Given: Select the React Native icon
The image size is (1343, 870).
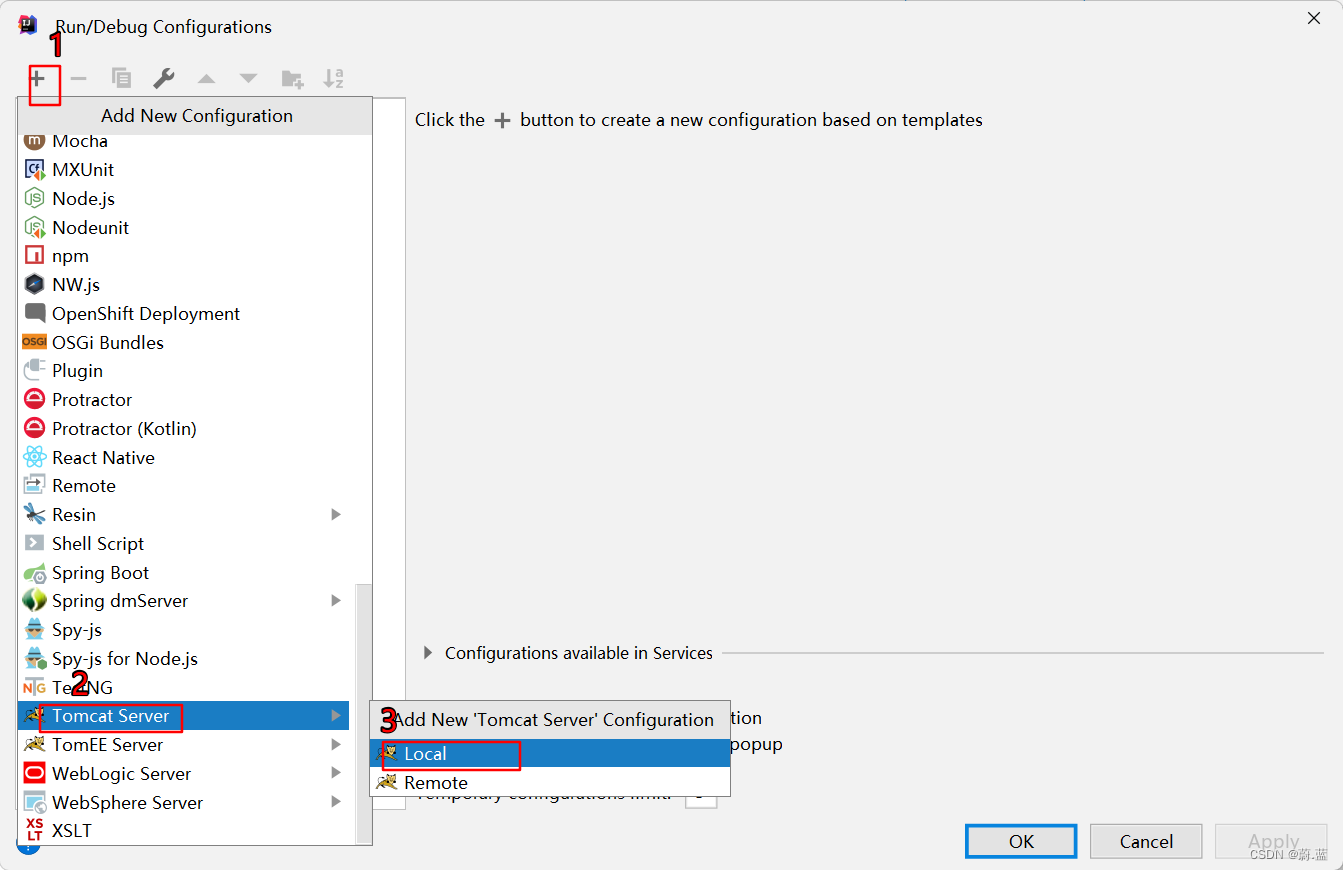Looking at the screenshot, I should click(35, 458).
